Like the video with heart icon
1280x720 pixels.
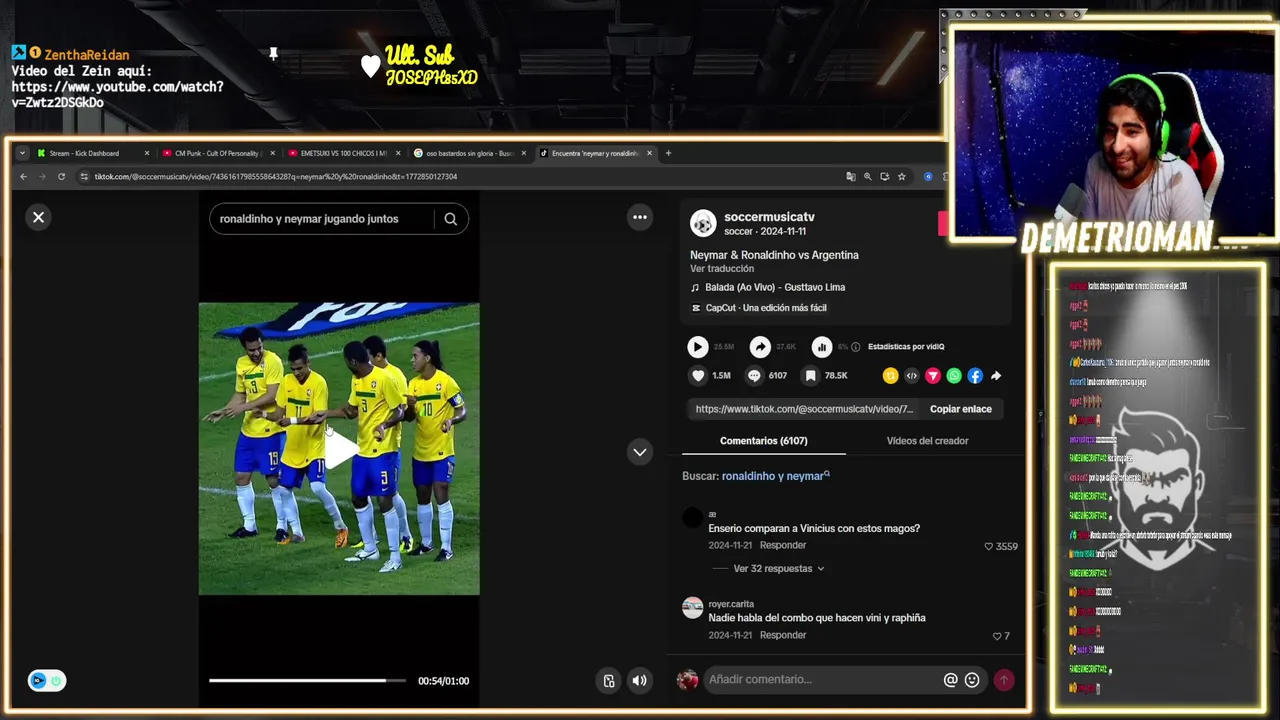[x=698, y=376]
